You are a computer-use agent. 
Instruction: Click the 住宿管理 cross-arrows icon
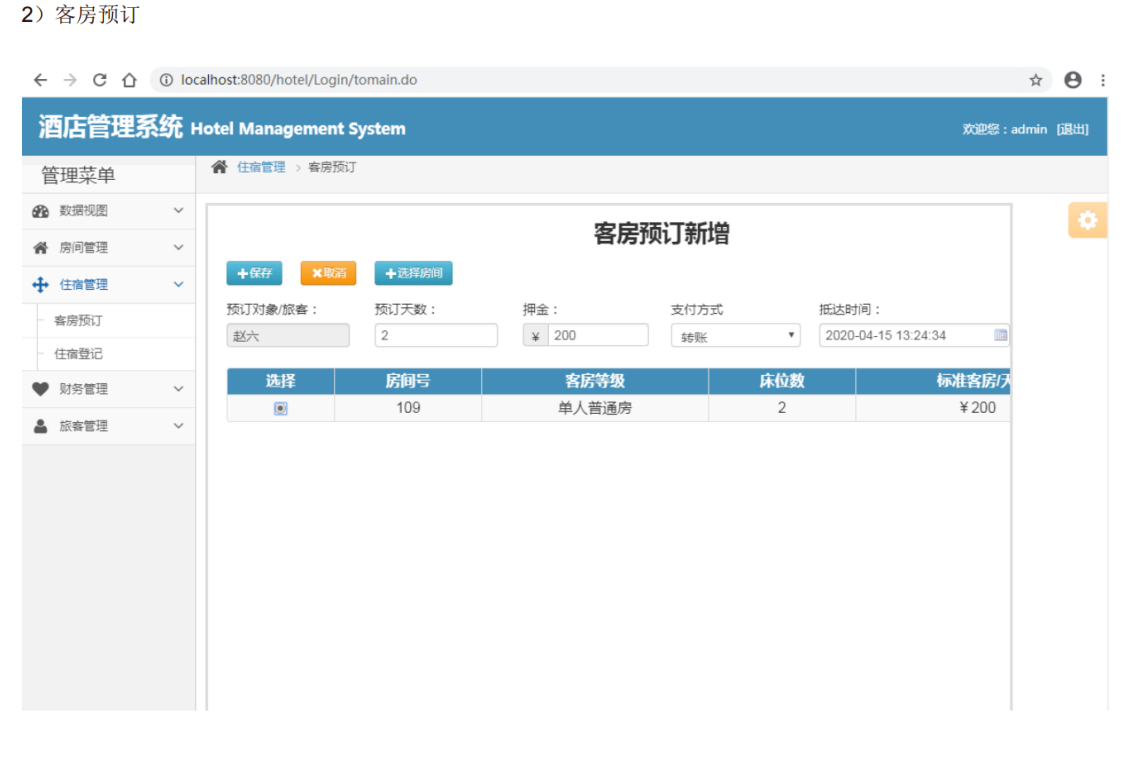[x=41, y=285]
